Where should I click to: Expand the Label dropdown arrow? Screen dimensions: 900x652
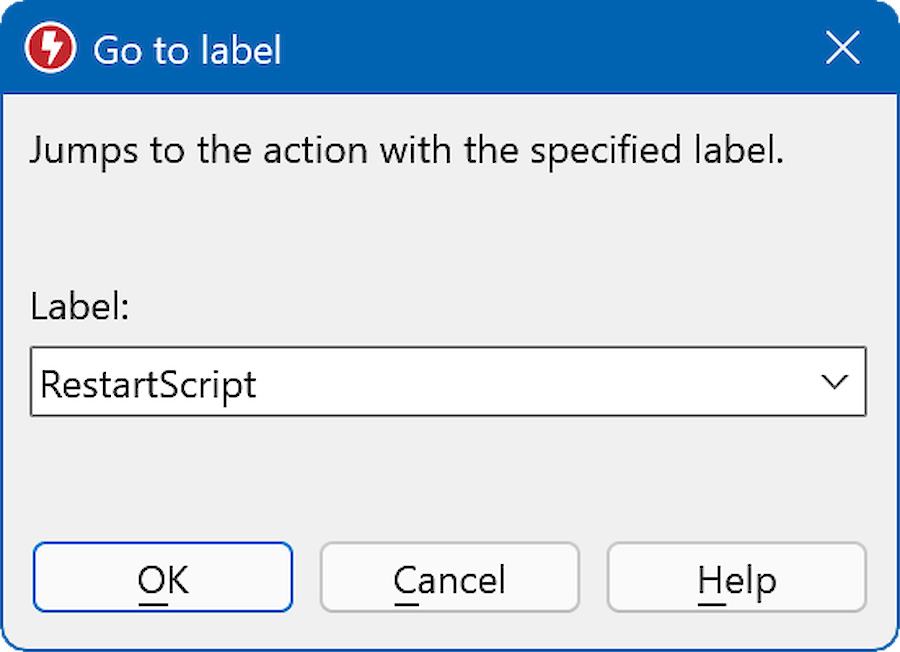coord(834,382)
